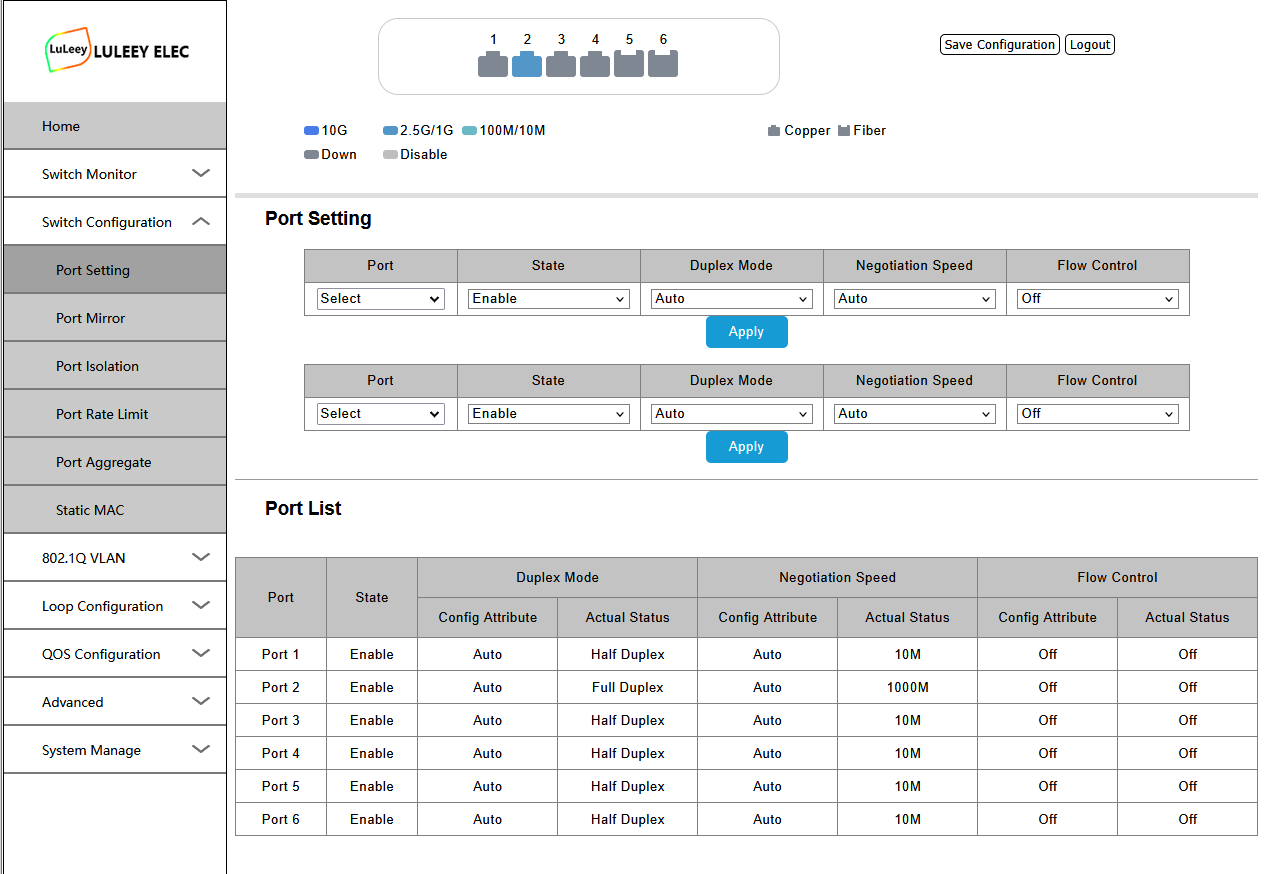Click 'Half Duplex' cell in Port 4 row
1264x874 pixels.
[628, 753]
